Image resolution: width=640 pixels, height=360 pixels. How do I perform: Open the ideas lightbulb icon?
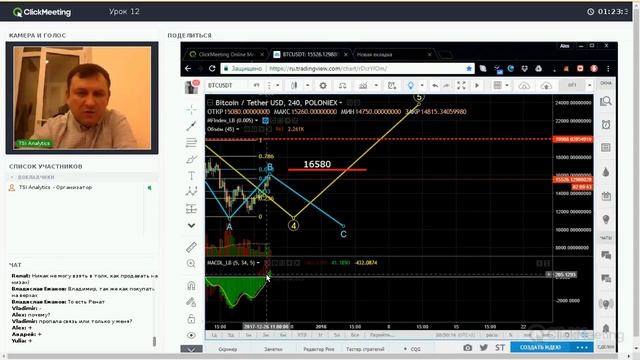[x=411, y=85]
